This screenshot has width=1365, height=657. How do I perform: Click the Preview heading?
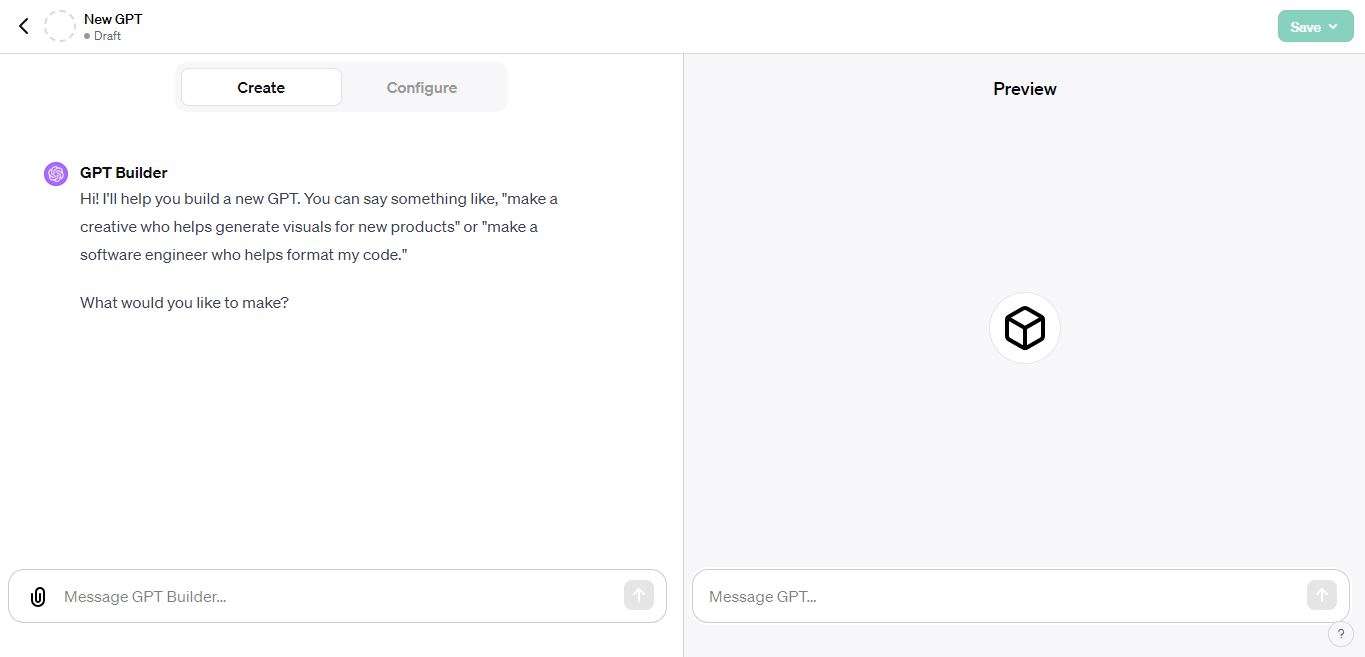[x=1024, y=89]
